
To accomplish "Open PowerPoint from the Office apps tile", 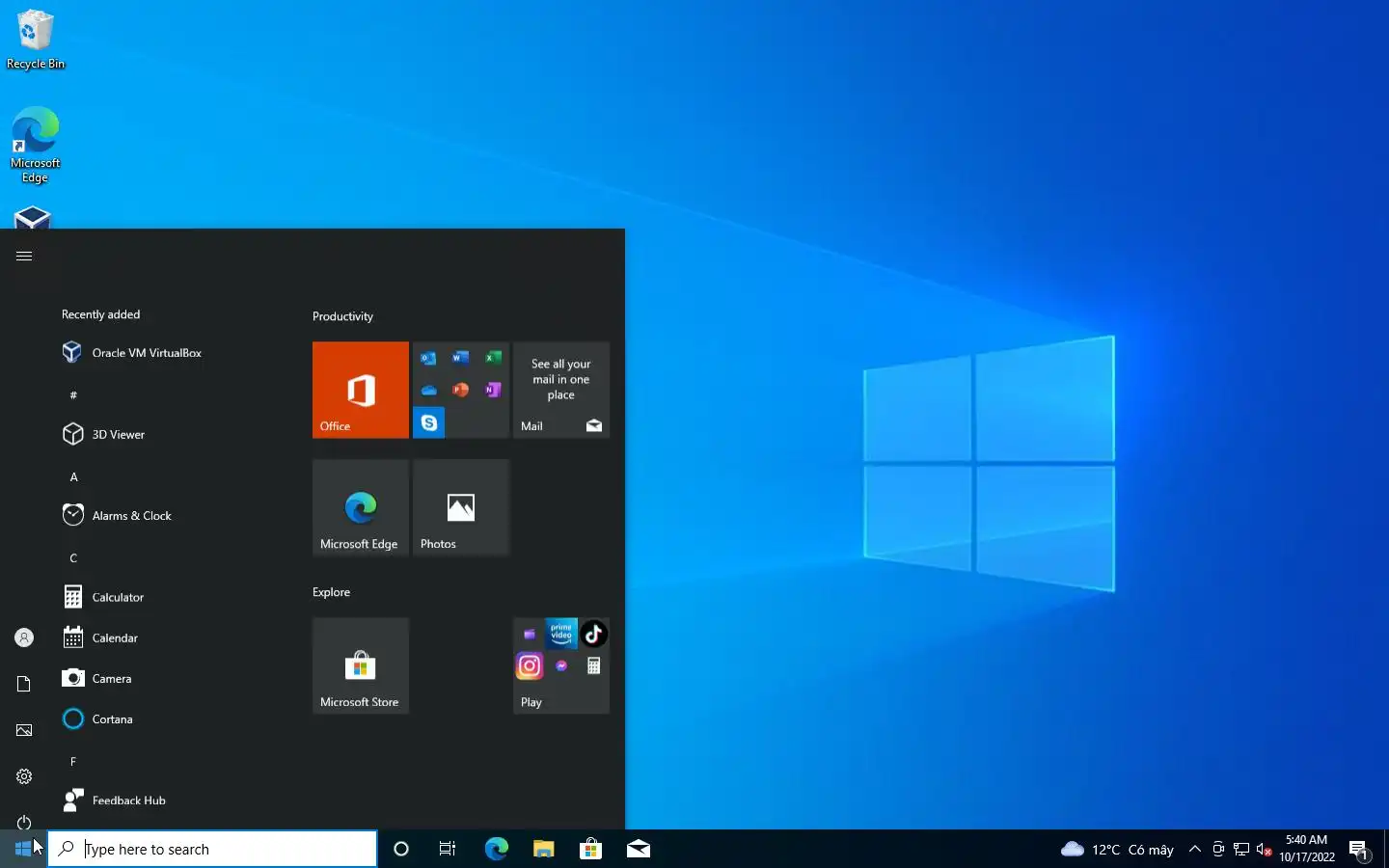I will (x=461, y=390).
